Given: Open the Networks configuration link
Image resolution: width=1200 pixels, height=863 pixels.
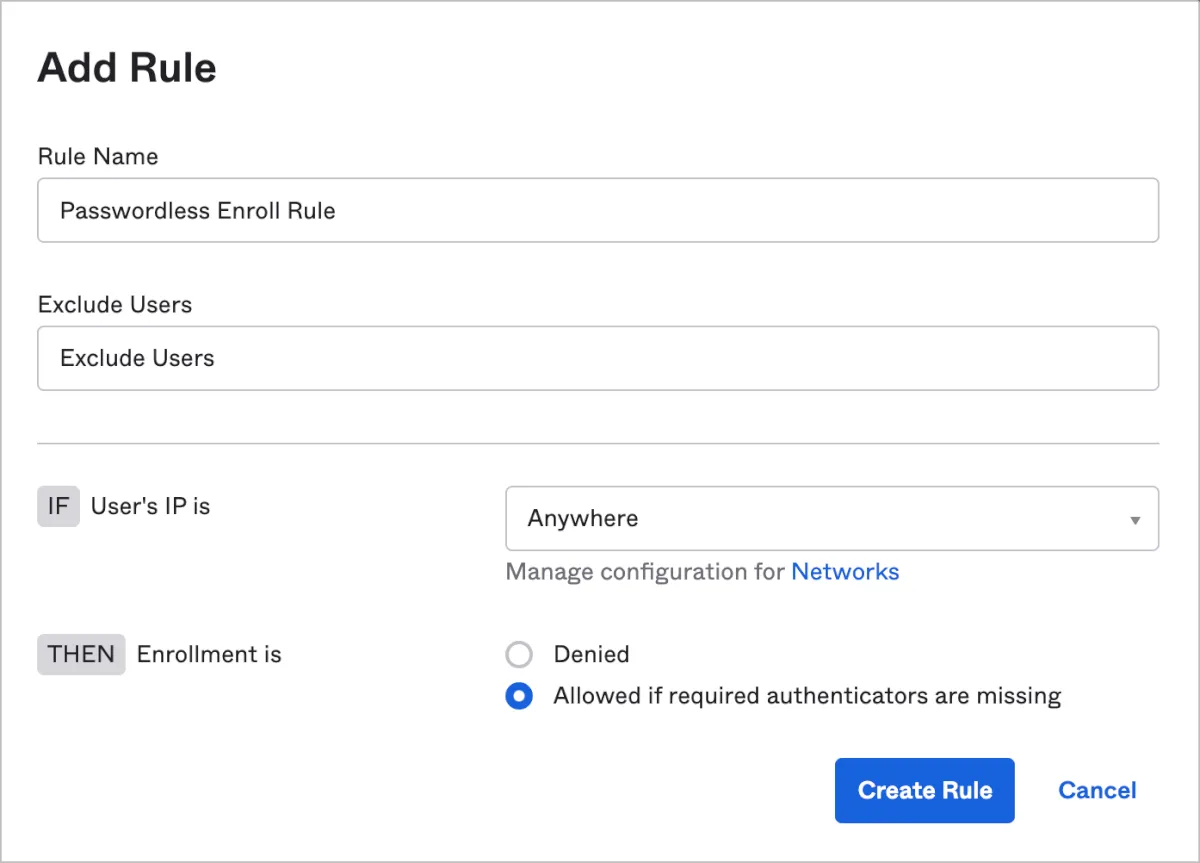Looking at the screenshot, I should 845,572.
